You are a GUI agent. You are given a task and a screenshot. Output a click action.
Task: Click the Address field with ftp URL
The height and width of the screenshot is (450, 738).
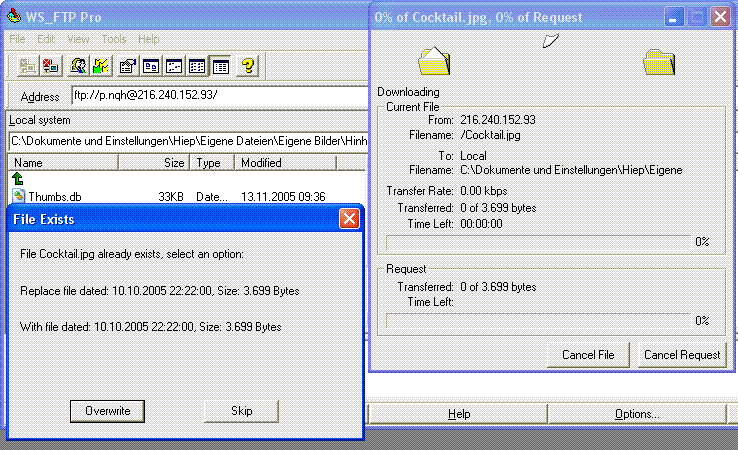pos(219,95)
